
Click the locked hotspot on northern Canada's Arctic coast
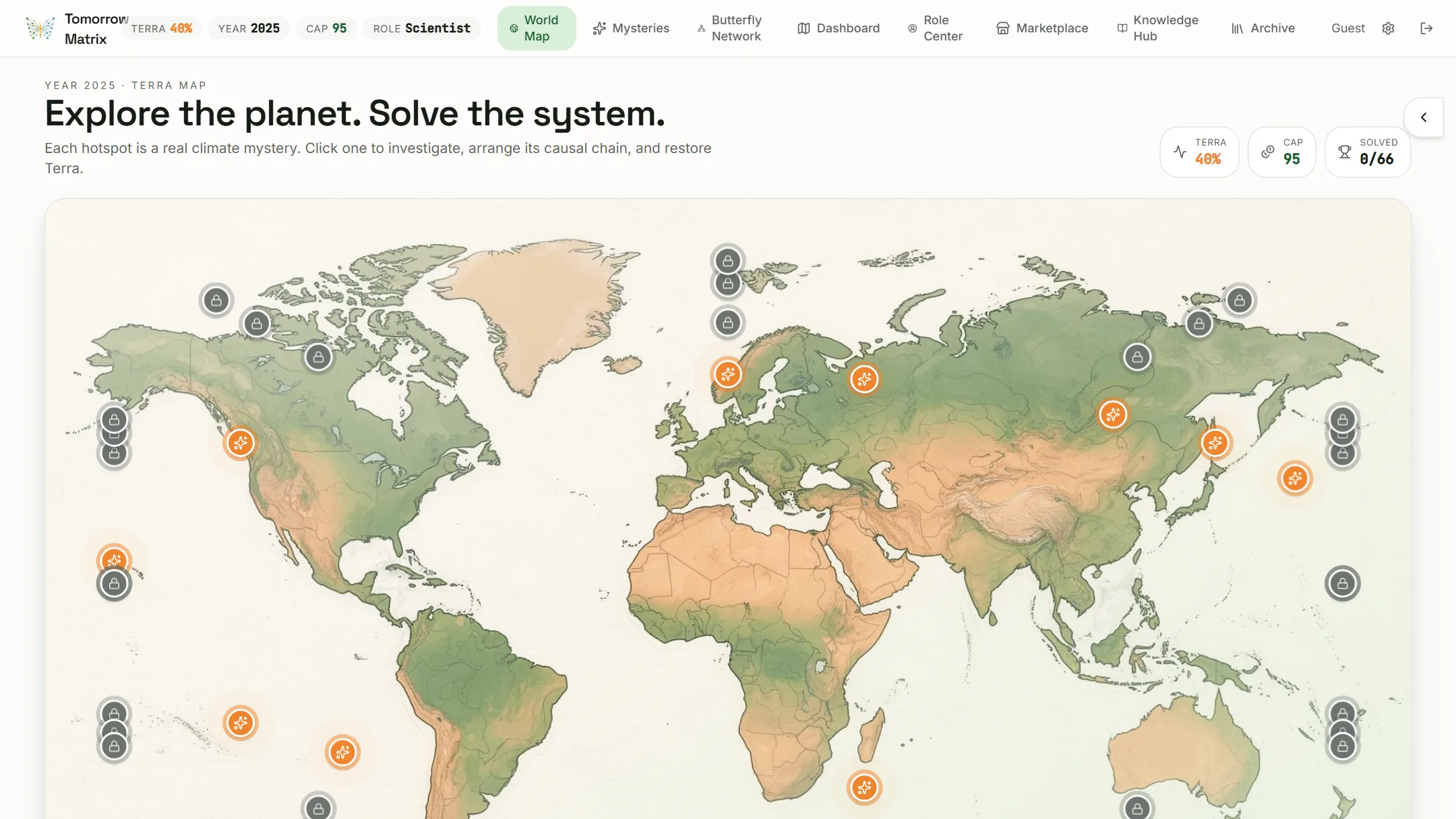pos(257,324)
